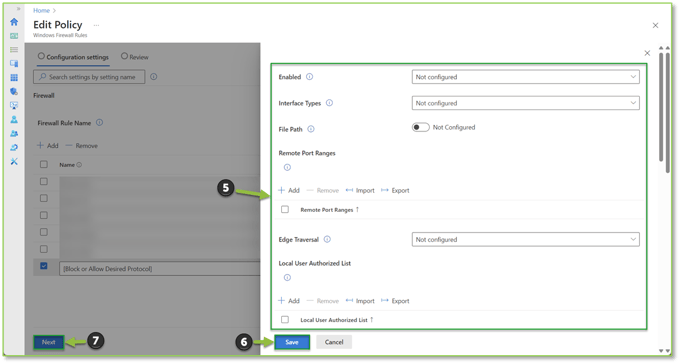The height and width of the screenshot is (364, 680).
Task: Open the ellipsis menu beside Edit Policy
Action: click(x=96, y=25)
